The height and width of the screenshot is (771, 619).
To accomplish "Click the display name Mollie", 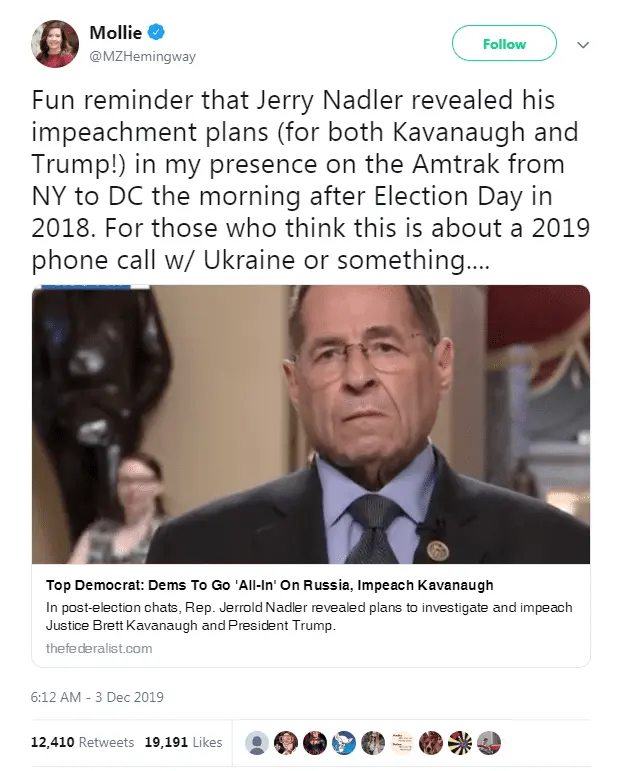I will (116, 33).
